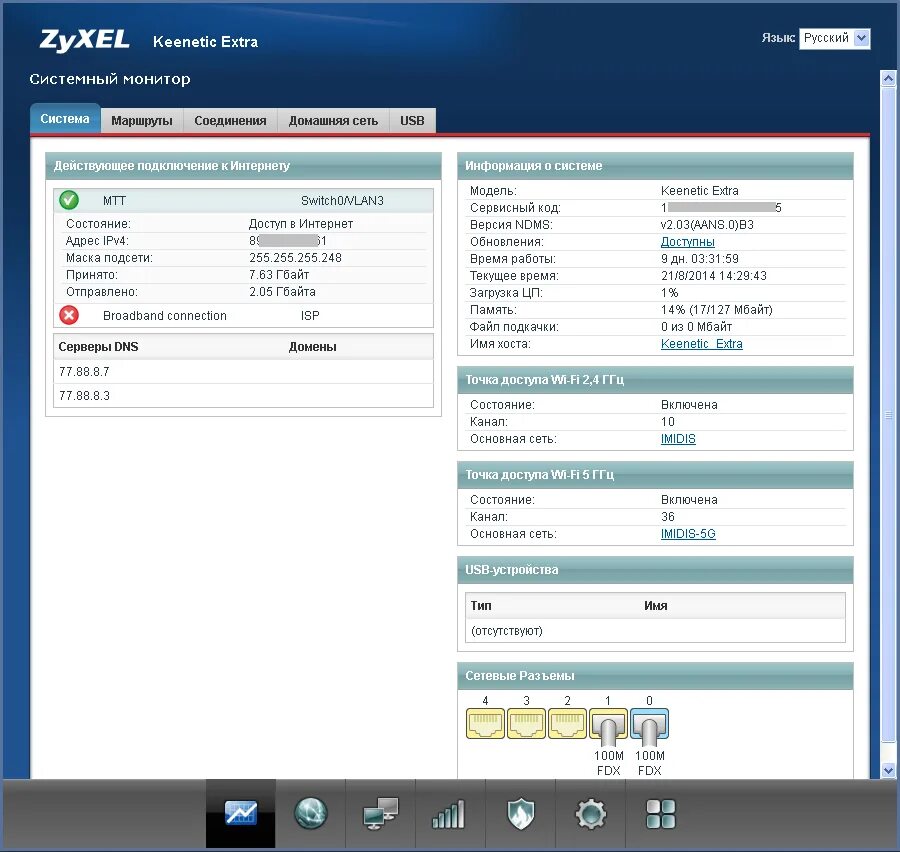
Task: Click network port 3 icon
Action: [x=526, y=723]
